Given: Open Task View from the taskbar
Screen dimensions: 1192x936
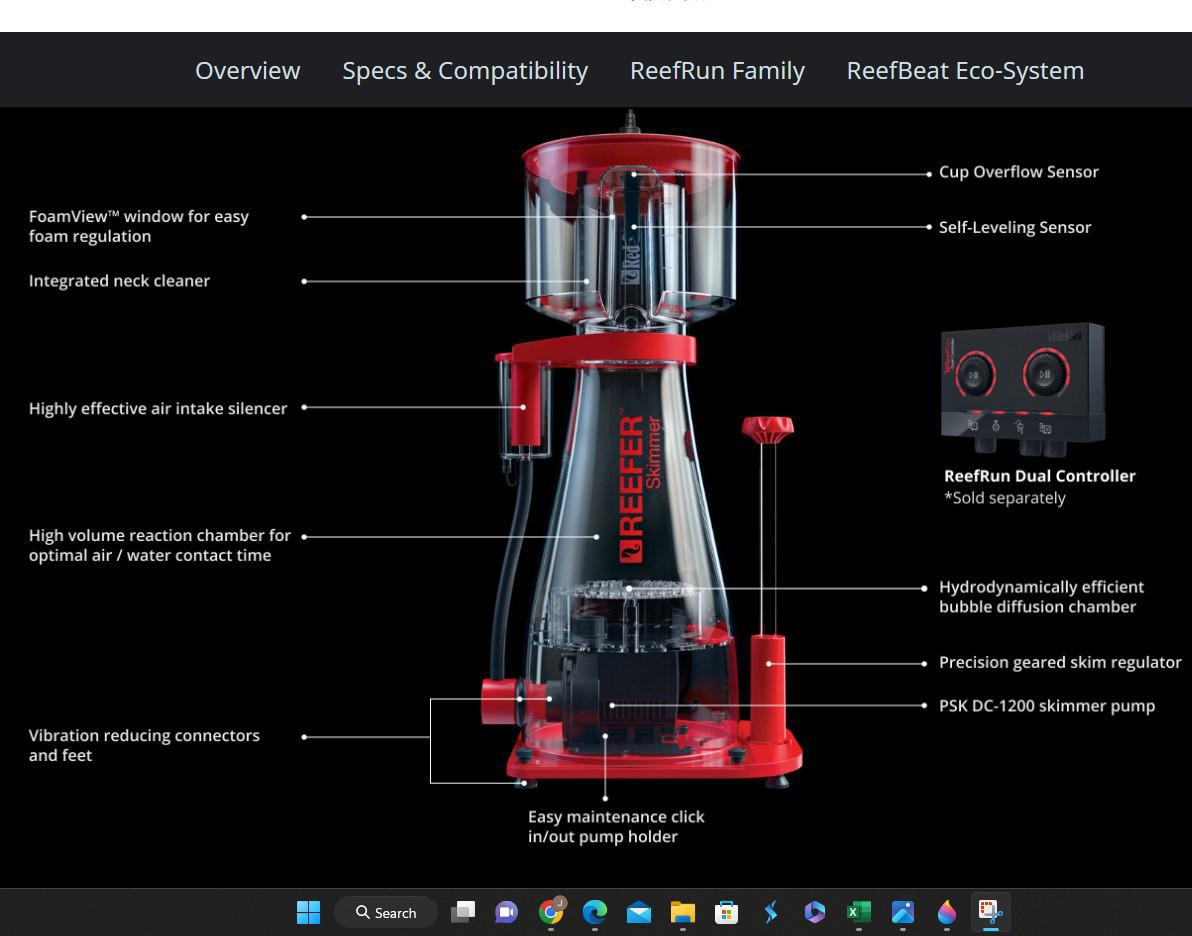Looking at the screenshot, I should pos(463,912).
